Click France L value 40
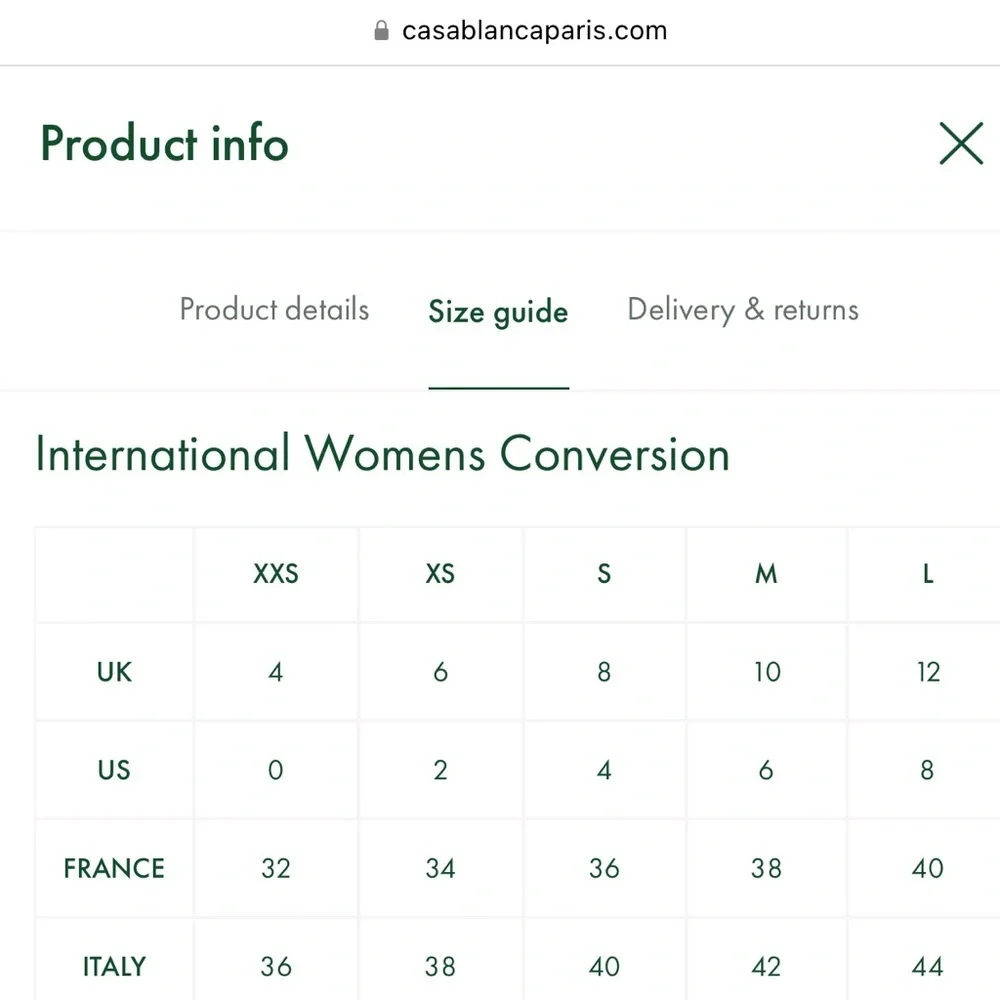1000x1000 pixels. click(928, 869)
